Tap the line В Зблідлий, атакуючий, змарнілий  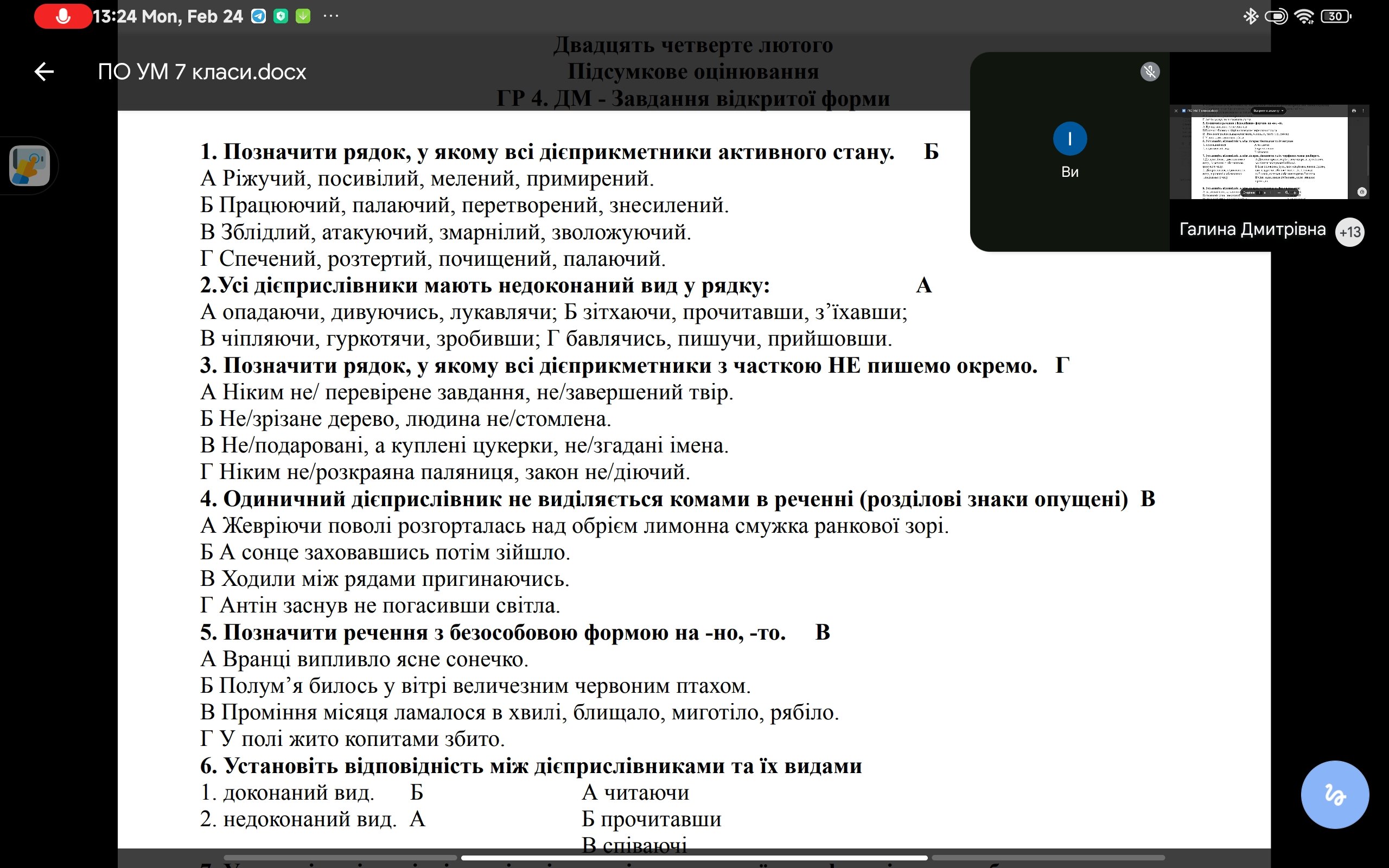[445, 232]
